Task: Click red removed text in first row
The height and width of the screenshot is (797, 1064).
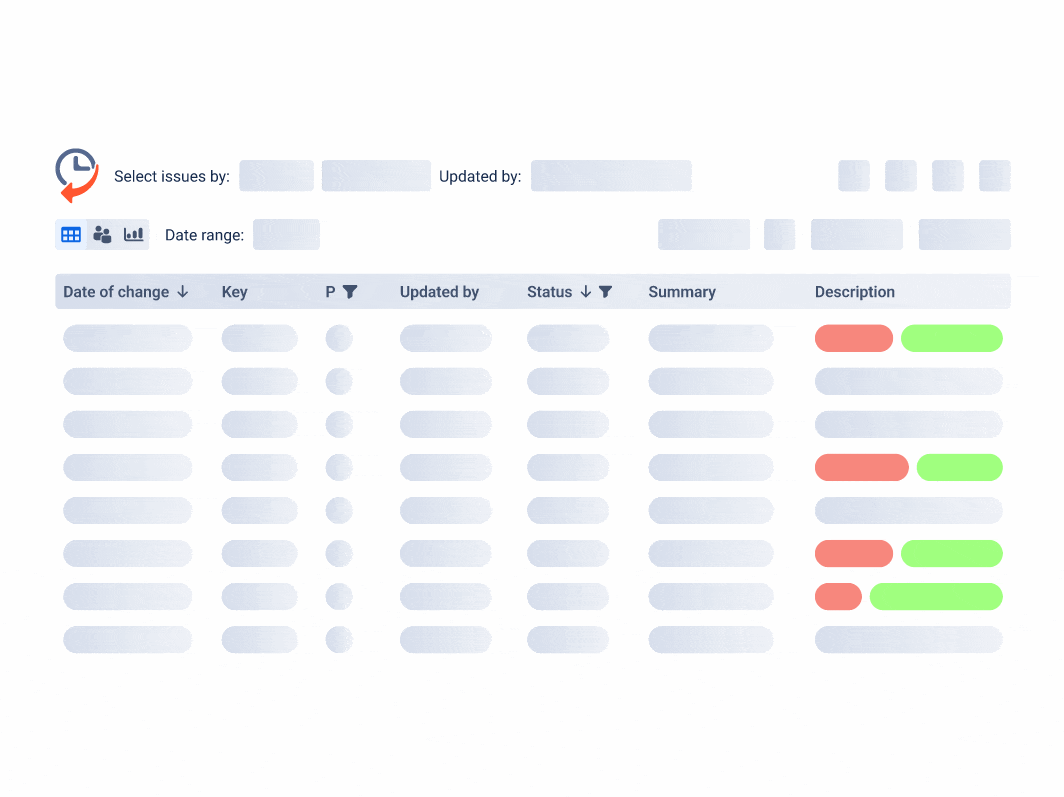Action: coord(853,338)
